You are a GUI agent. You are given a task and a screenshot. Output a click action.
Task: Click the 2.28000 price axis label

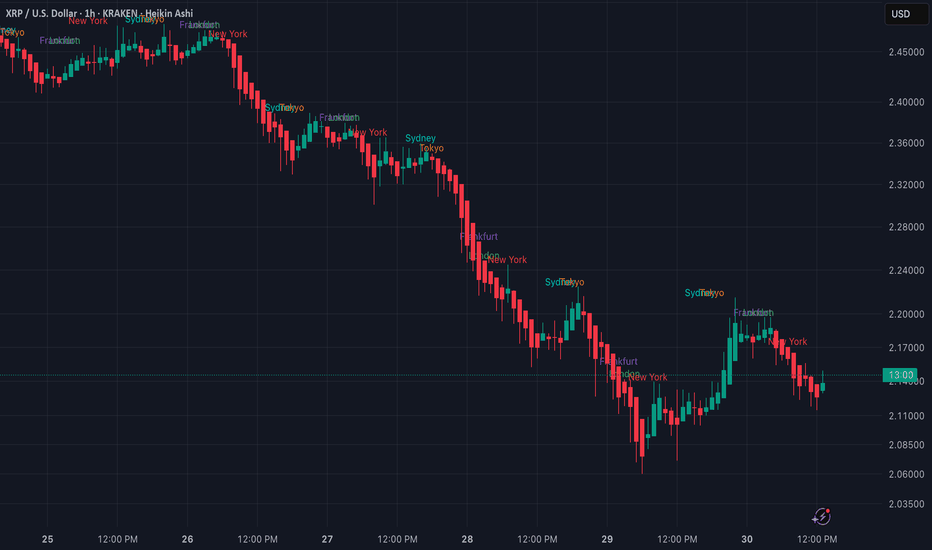tap(906, 227)
